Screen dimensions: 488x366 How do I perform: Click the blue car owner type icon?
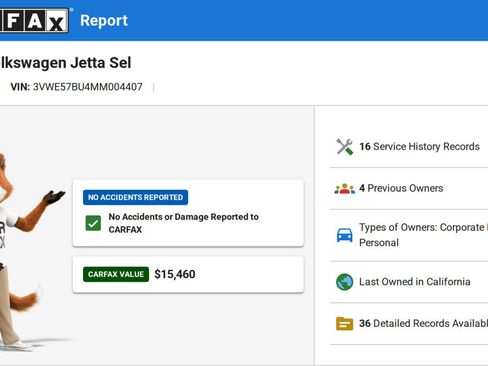click(x=344, y=235)
